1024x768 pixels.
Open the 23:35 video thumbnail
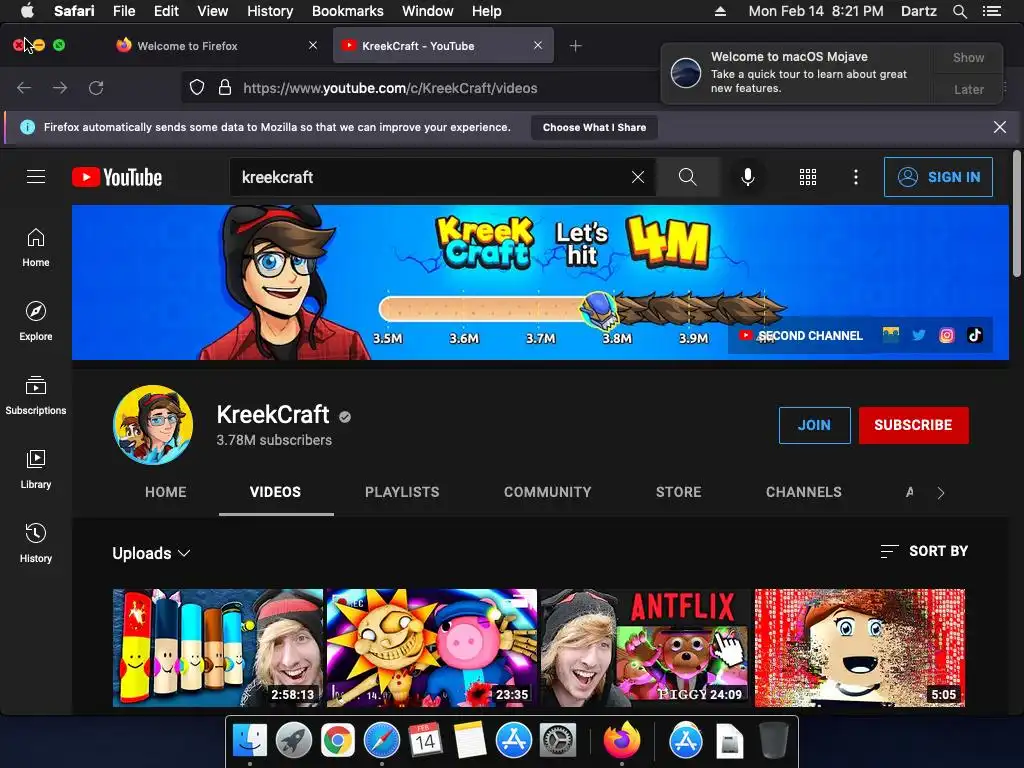click(432, 648)
